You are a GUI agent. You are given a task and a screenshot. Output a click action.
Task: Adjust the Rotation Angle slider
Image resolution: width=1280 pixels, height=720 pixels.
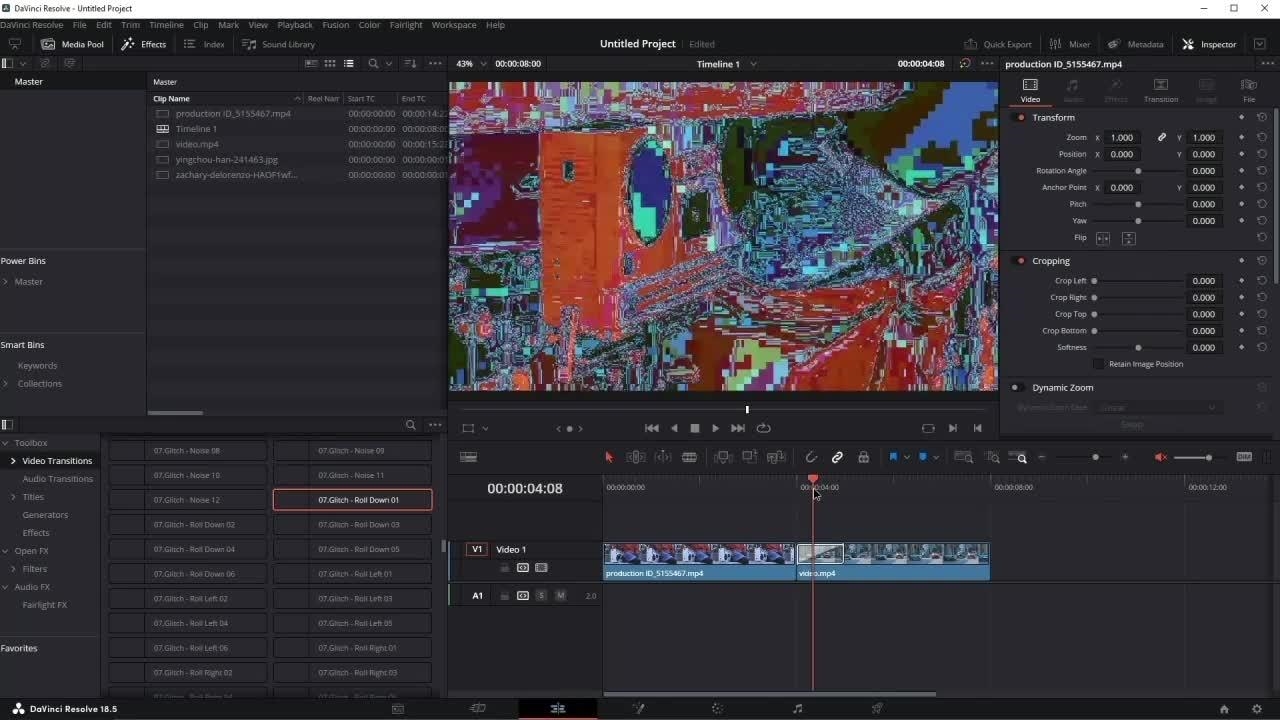point(1138,171)
